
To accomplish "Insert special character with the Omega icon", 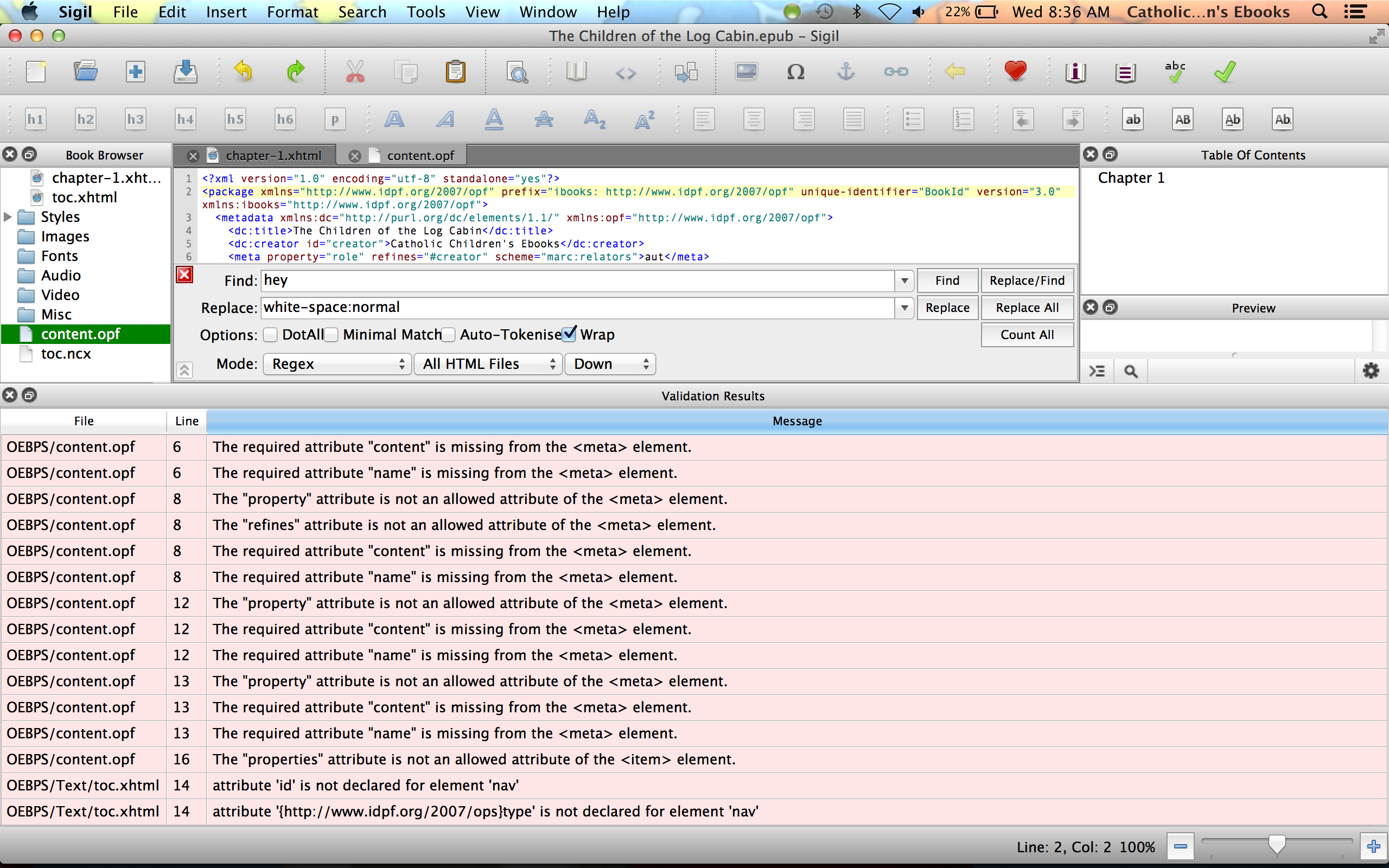I will (x=795, y=72).
